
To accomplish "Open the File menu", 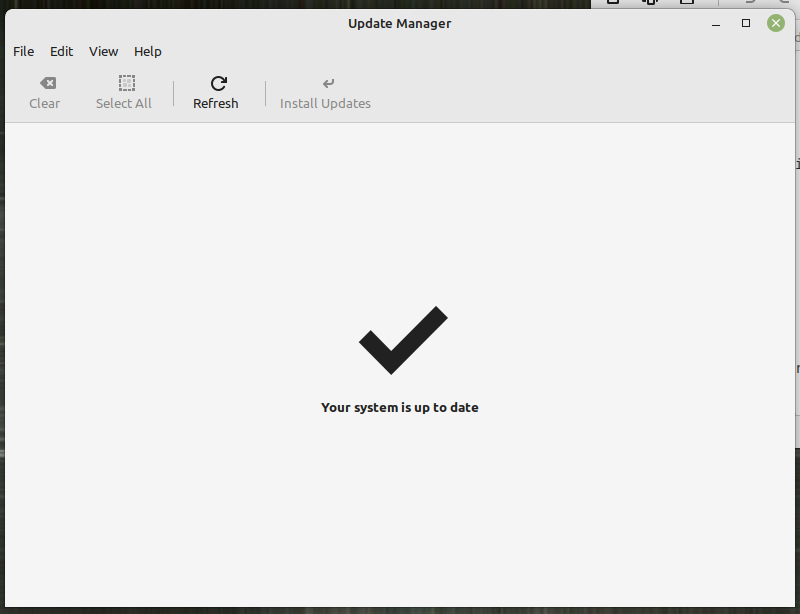I will (x=23, y=52).
